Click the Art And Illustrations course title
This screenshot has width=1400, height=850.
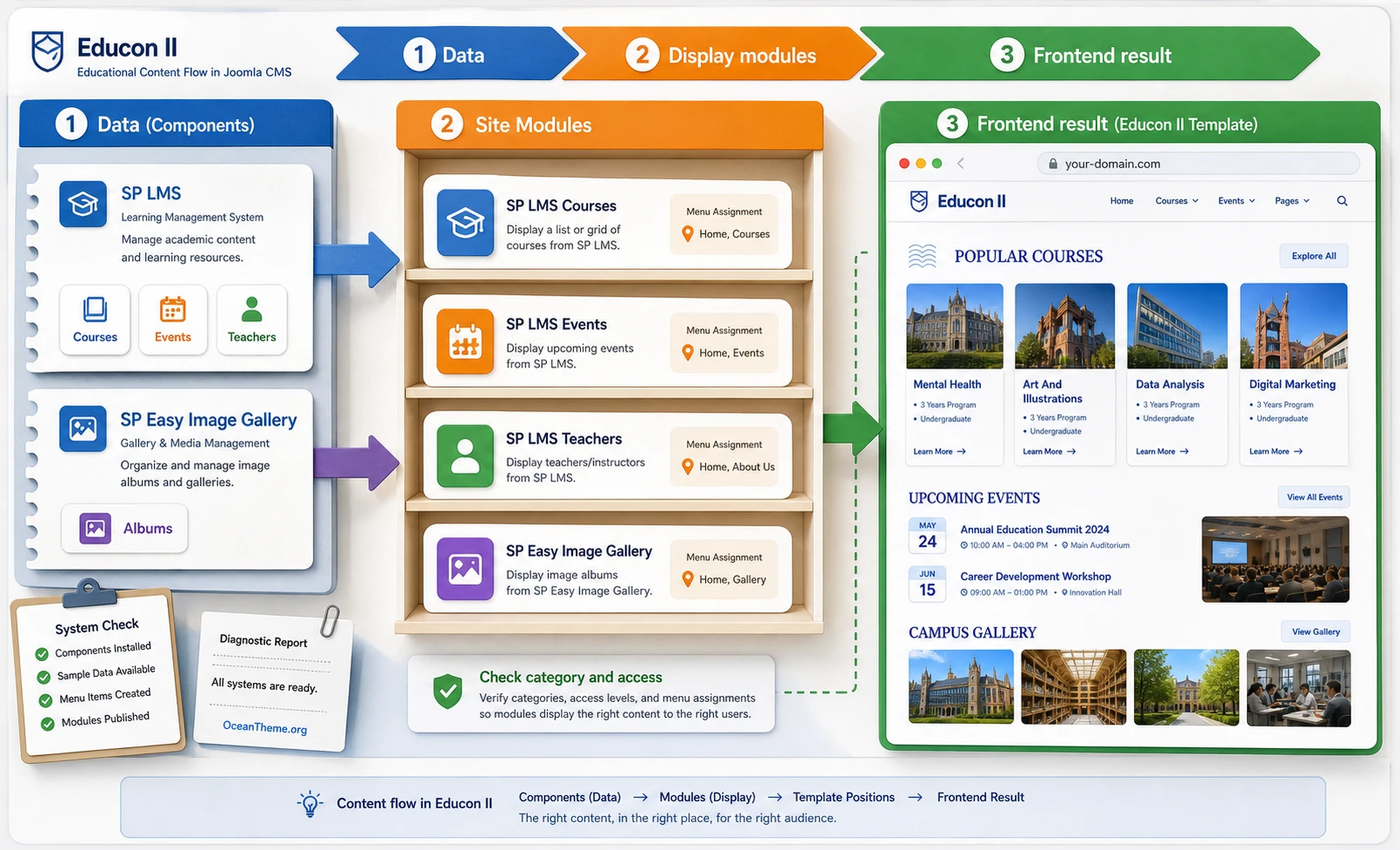tap(1052, 392)
